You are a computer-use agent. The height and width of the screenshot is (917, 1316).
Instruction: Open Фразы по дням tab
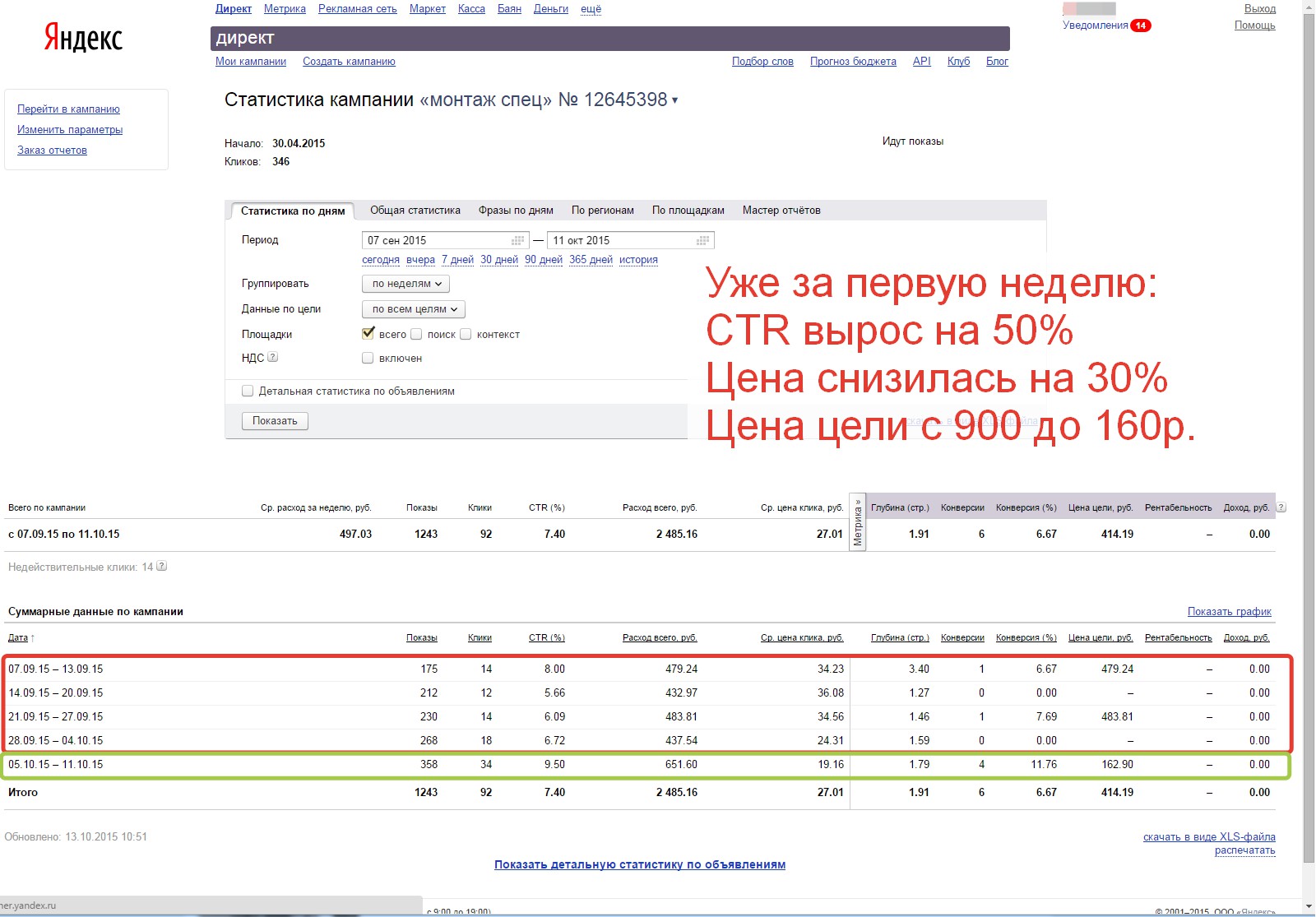516,211
